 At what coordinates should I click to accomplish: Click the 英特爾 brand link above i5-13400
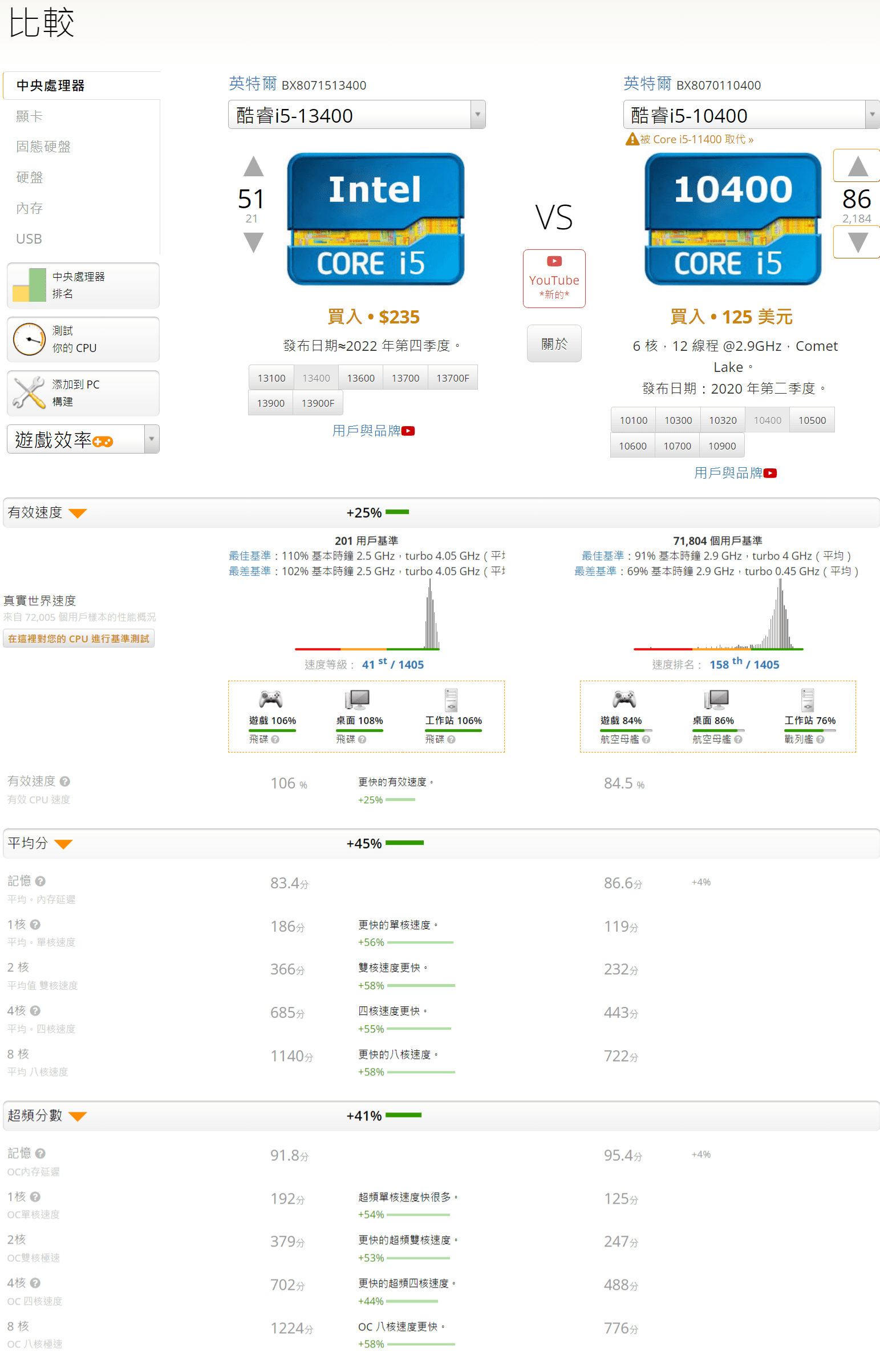click(253, 83)
